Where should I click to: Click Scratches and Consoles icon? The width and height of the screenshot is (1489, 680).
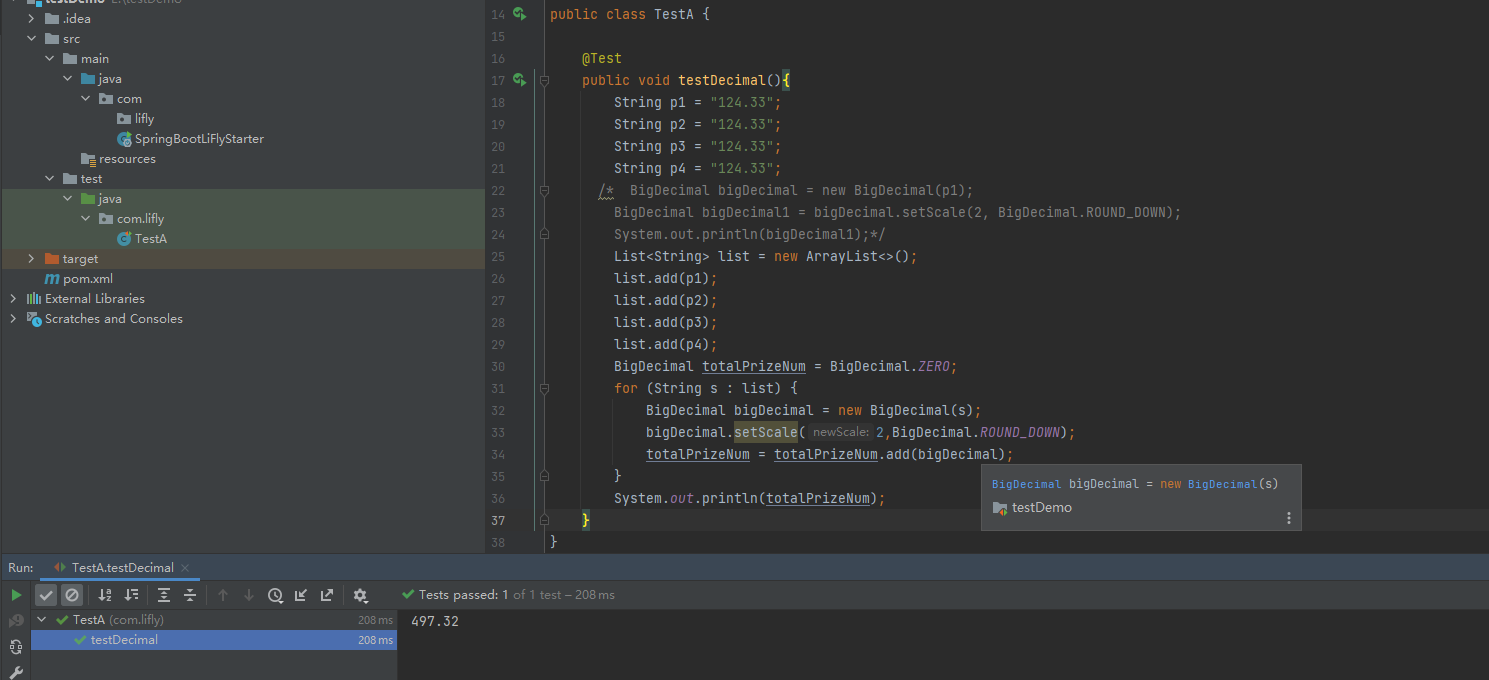pos(34,319)
